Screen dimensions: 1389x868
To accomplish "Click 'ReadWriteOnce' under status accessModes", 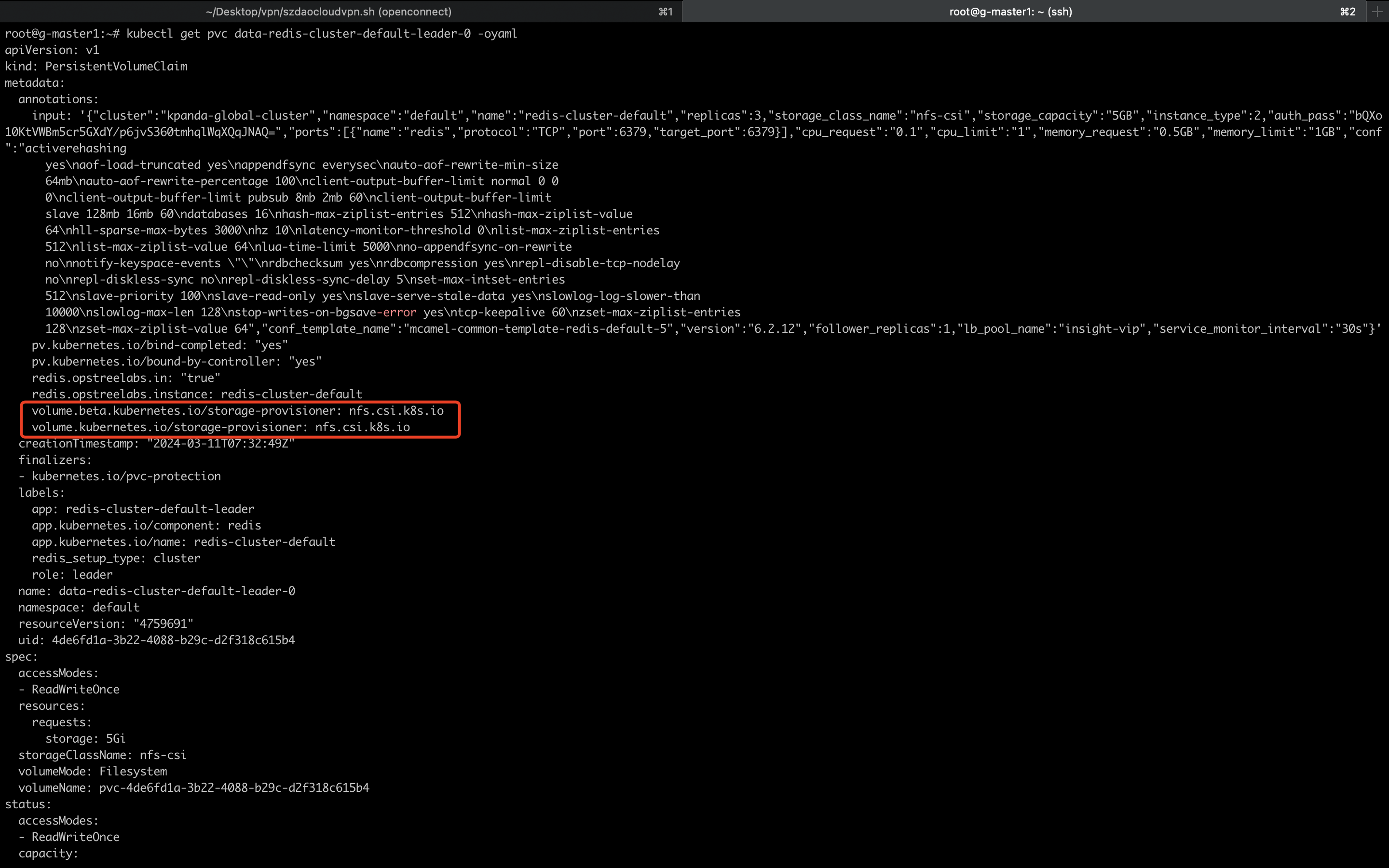I will (x=76, y=837).
